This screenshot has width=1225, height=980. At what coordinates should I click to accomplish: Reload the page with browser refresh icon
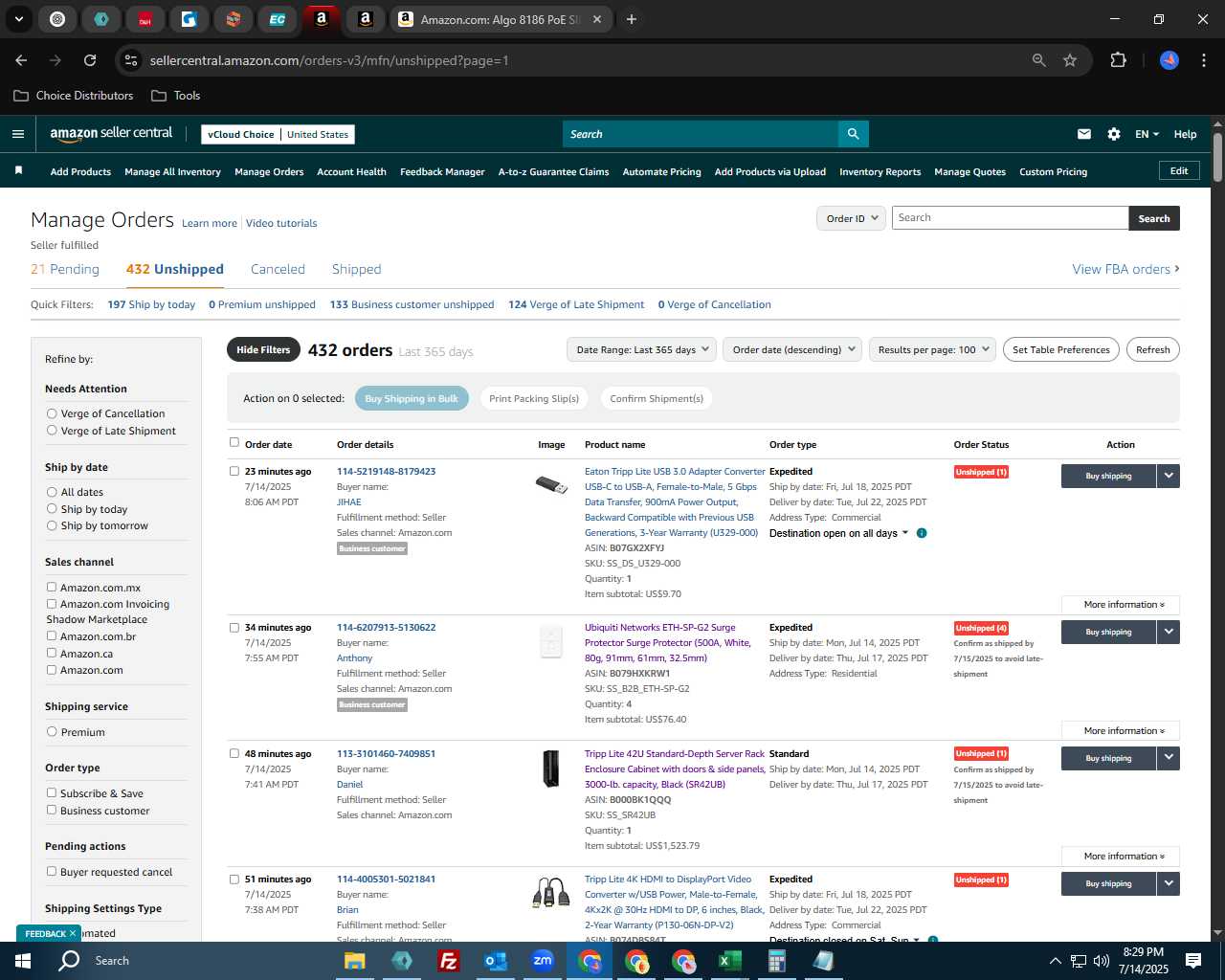(x=90, y=60)
